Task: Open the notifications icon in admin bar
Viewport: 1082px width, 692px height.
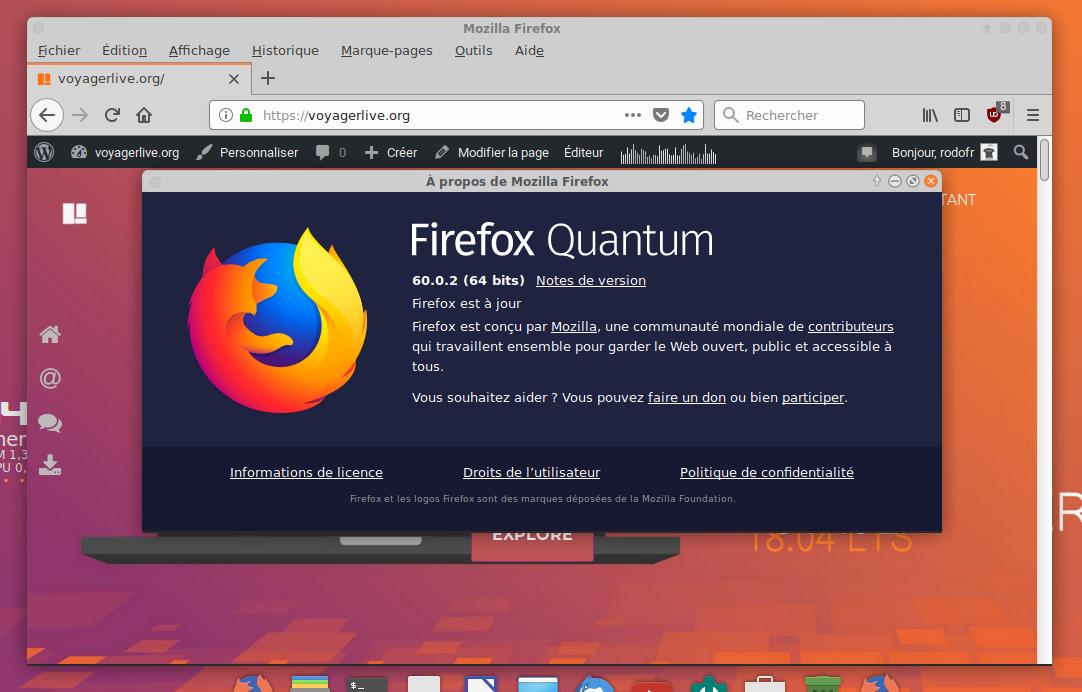Action: click(x=867, y=152)
